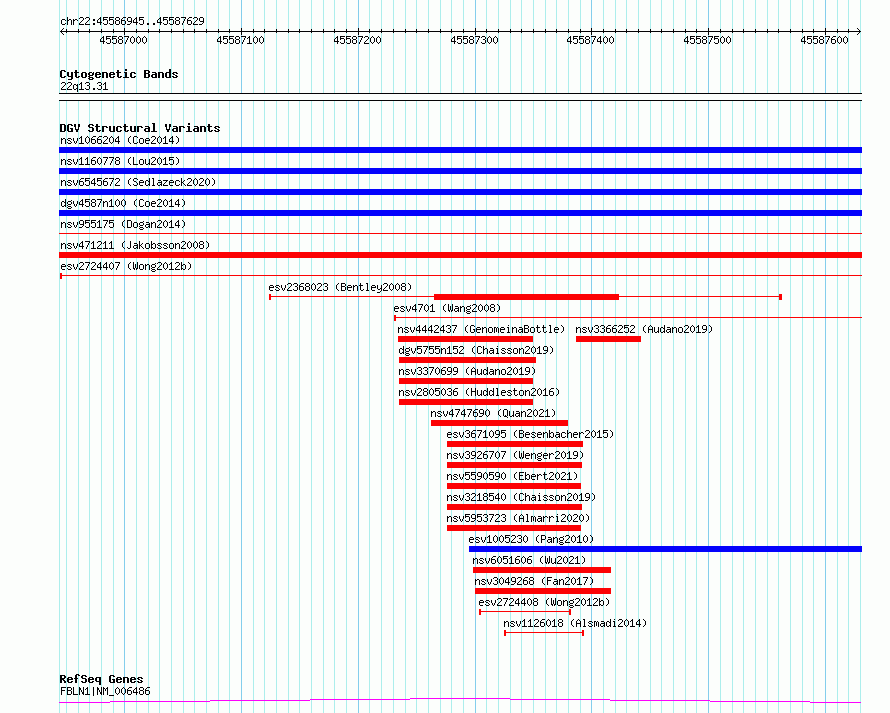Image resolution: width=890 pixels, height=713 pixels.
Task: Click the FBLN1|NM_006486 RefSeq gene label
Action: (105, 691)
